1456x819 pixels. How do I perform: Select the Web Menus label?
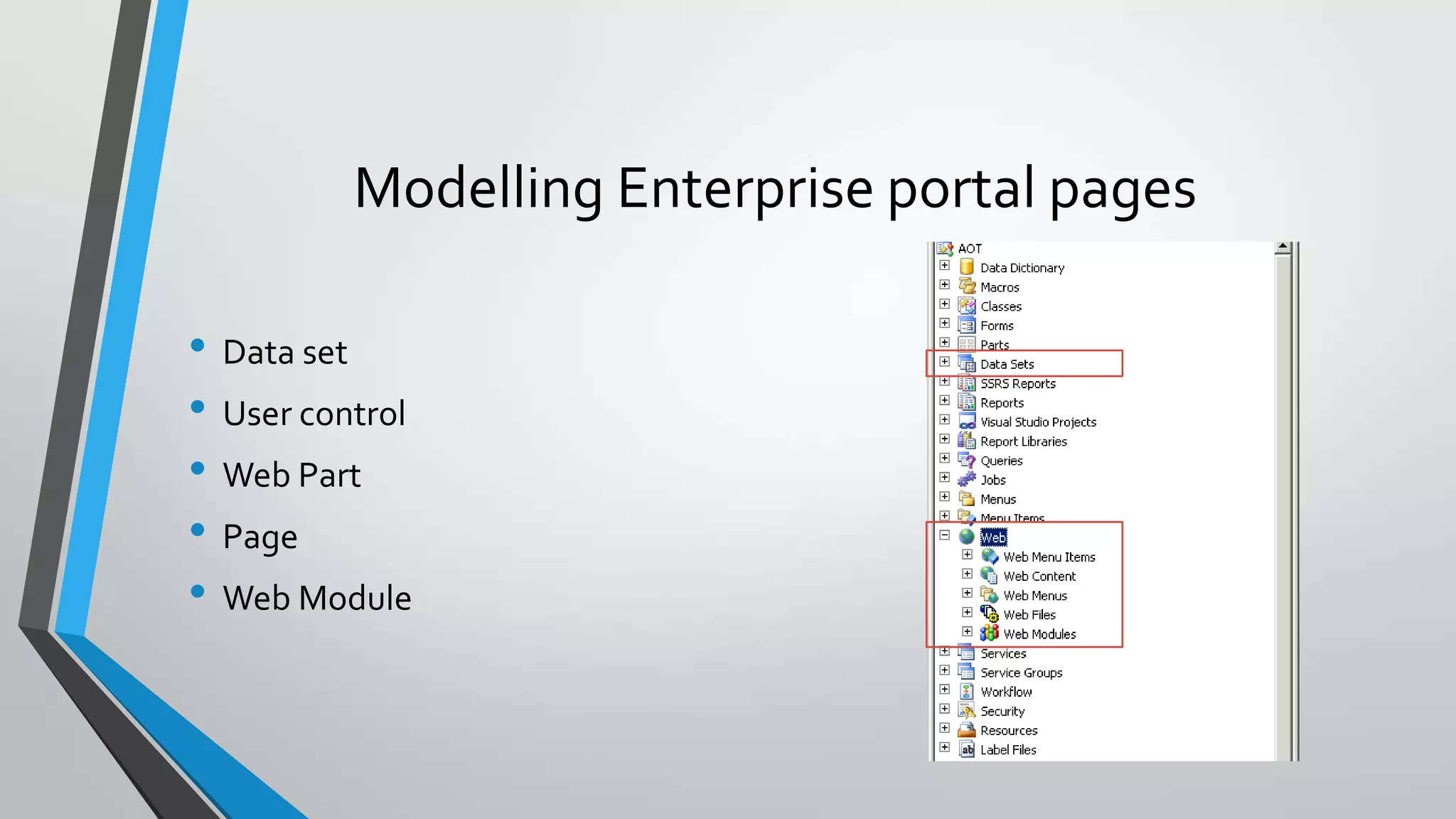[1035, 596]
